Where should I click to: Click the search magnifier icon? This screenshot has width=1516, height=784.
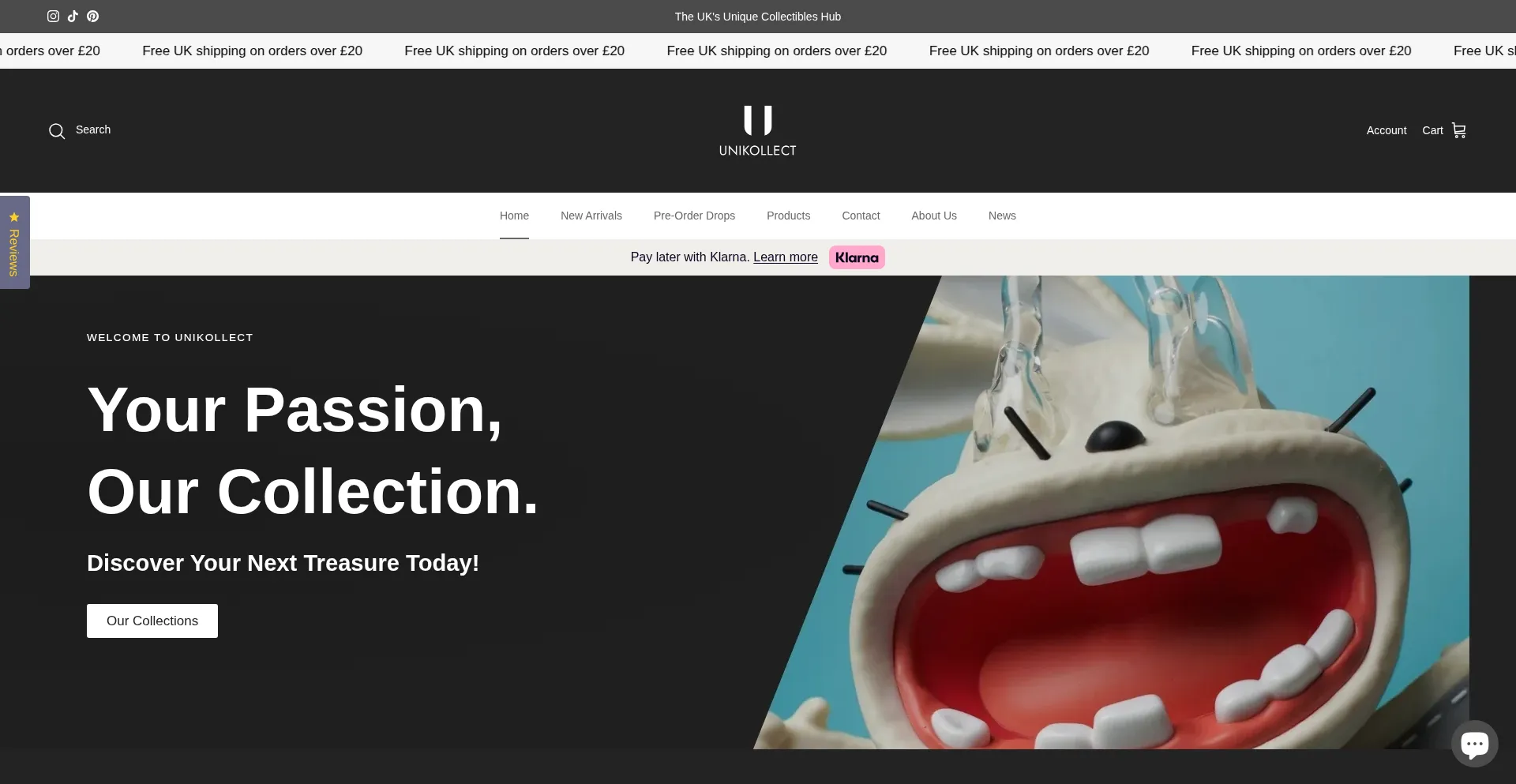57,131
